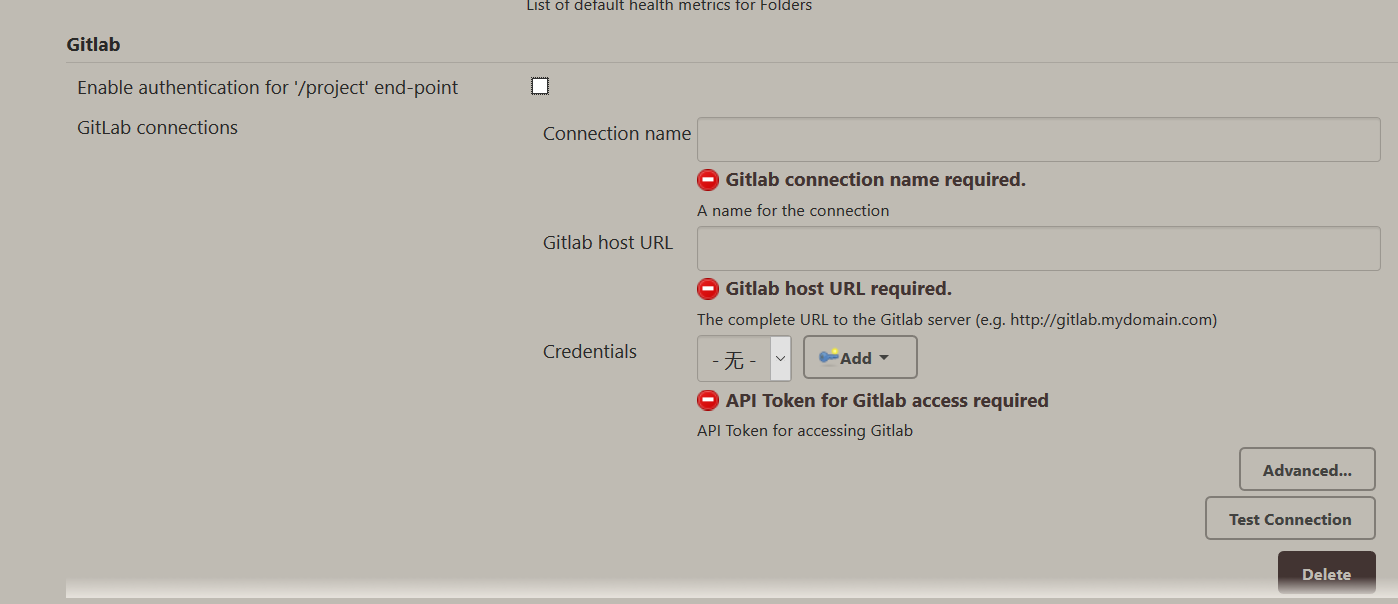
Task: Click the red error icon beside API Token required
Action: 708,401
